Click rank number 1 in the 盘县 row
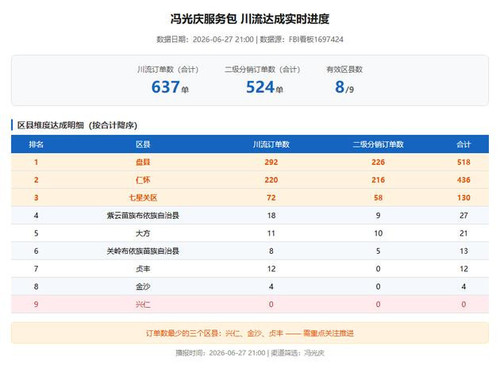Screen dimensions: 500x368 point(36,162)
